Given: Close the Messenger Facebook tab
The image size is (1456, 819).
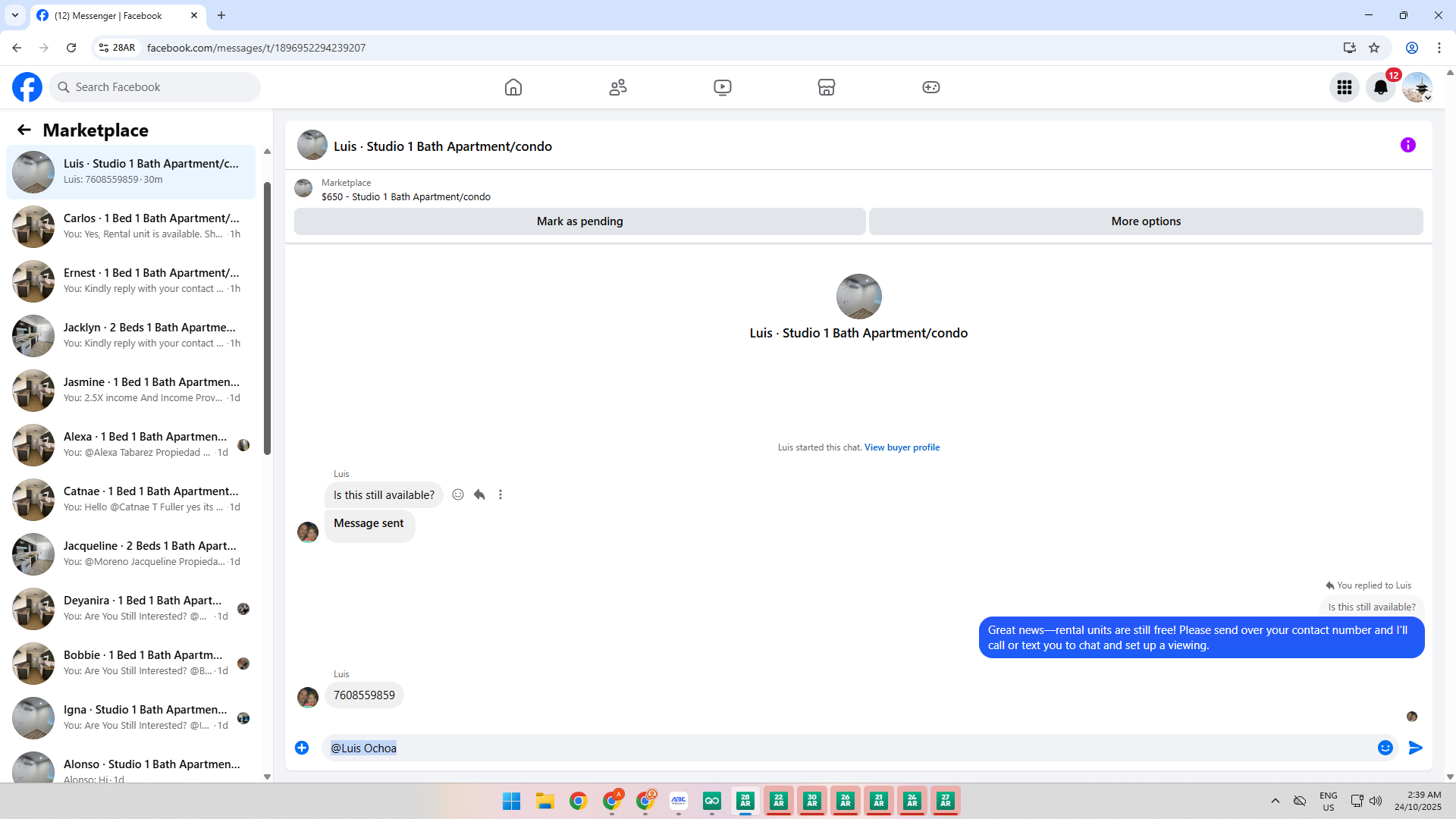Looking at the screenshot, I should 194,15.
